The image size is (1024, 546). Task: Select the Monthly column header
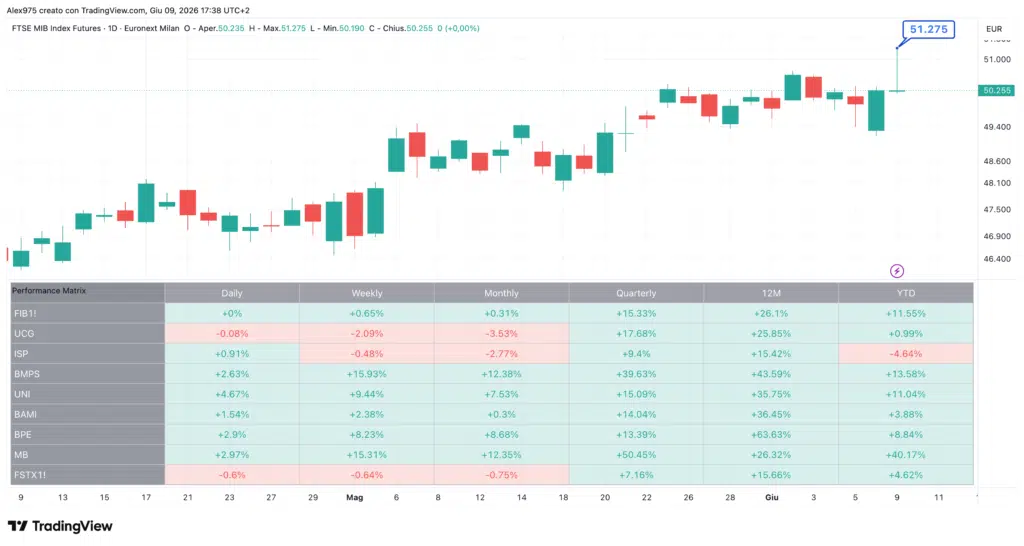pos(502,293)
